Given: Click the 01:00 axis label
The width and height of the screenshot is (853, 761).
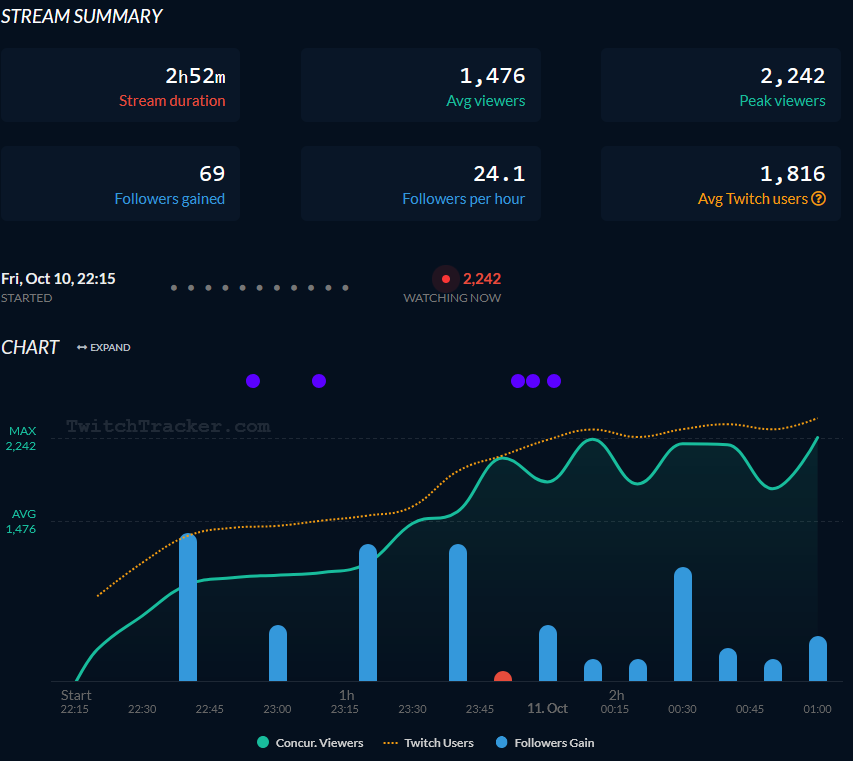Looking at the screenshot, I should pyautogui.click(x=818, y=709).
